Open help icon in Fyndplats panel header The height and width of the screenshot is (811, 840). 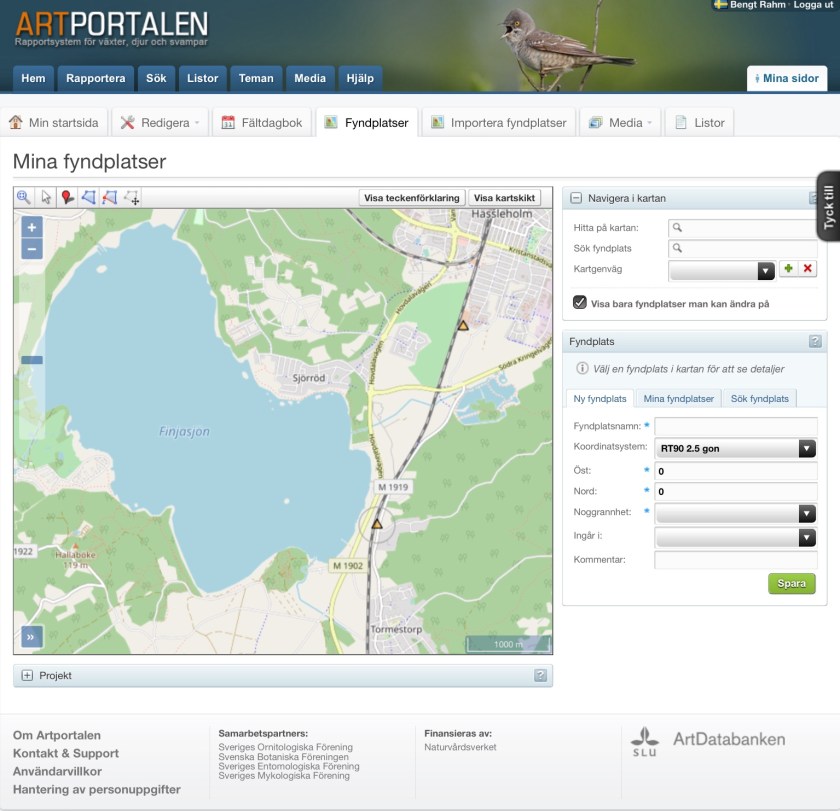[x=816, y=342]
